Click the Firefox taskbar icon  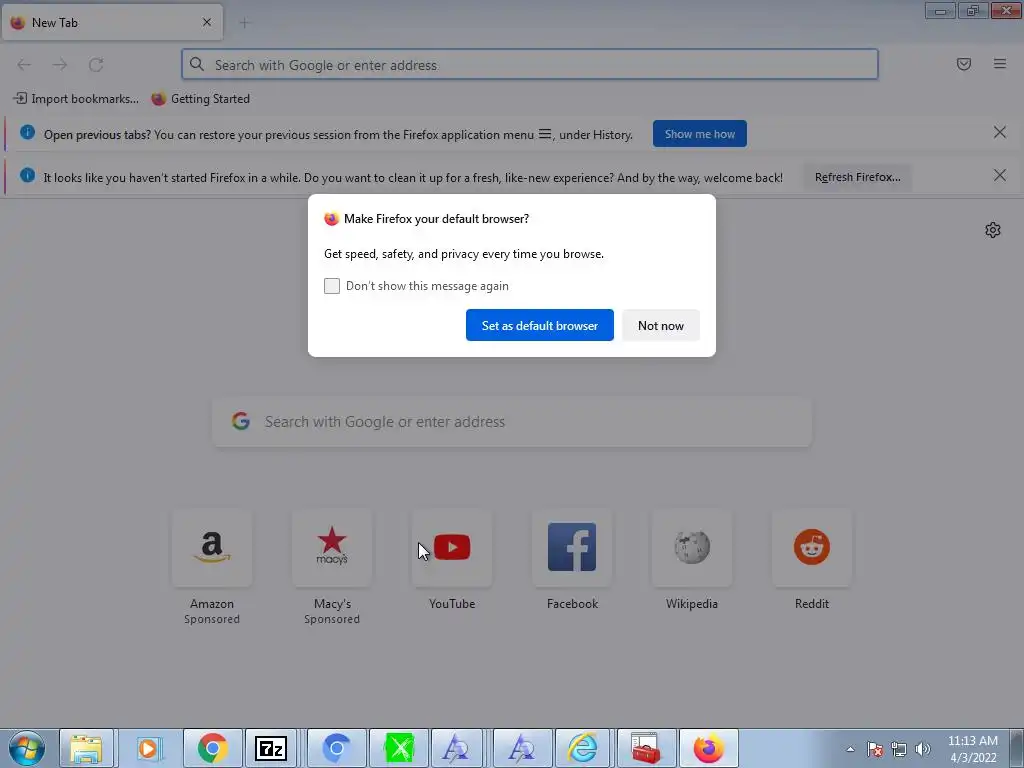(709, 748)
